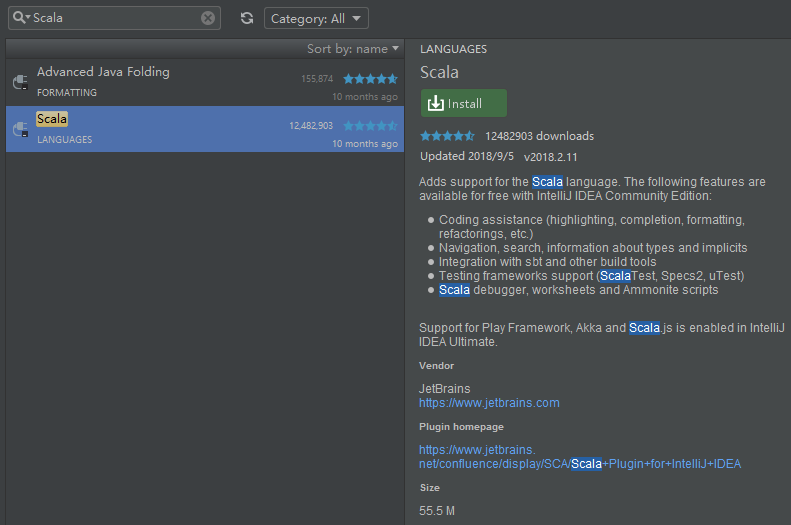
Task: Click the Scala plugin plug icon
Action: 20,129
